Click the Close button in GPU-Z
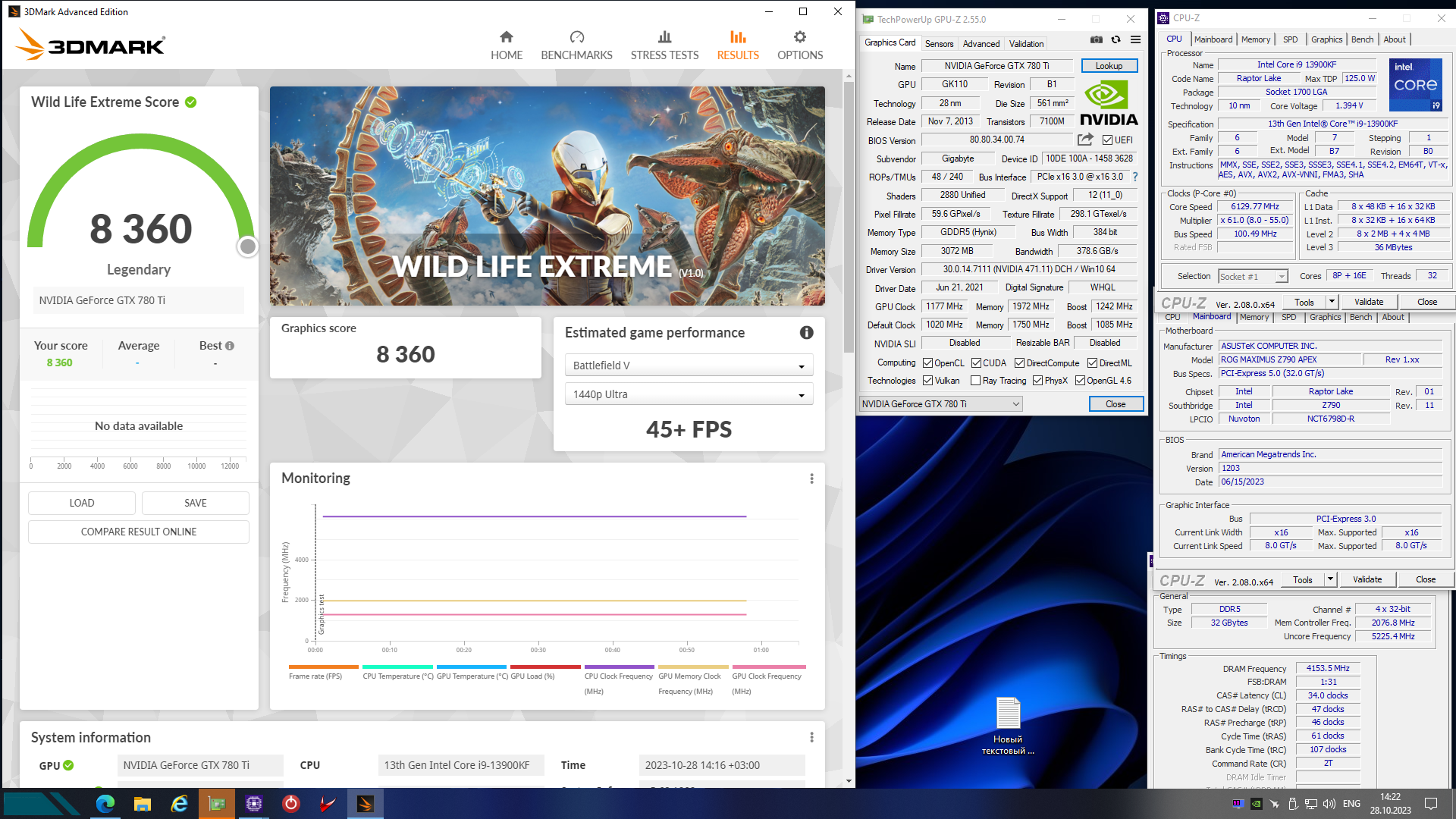The image size is (1456, 819). (x=1116, y=404)
